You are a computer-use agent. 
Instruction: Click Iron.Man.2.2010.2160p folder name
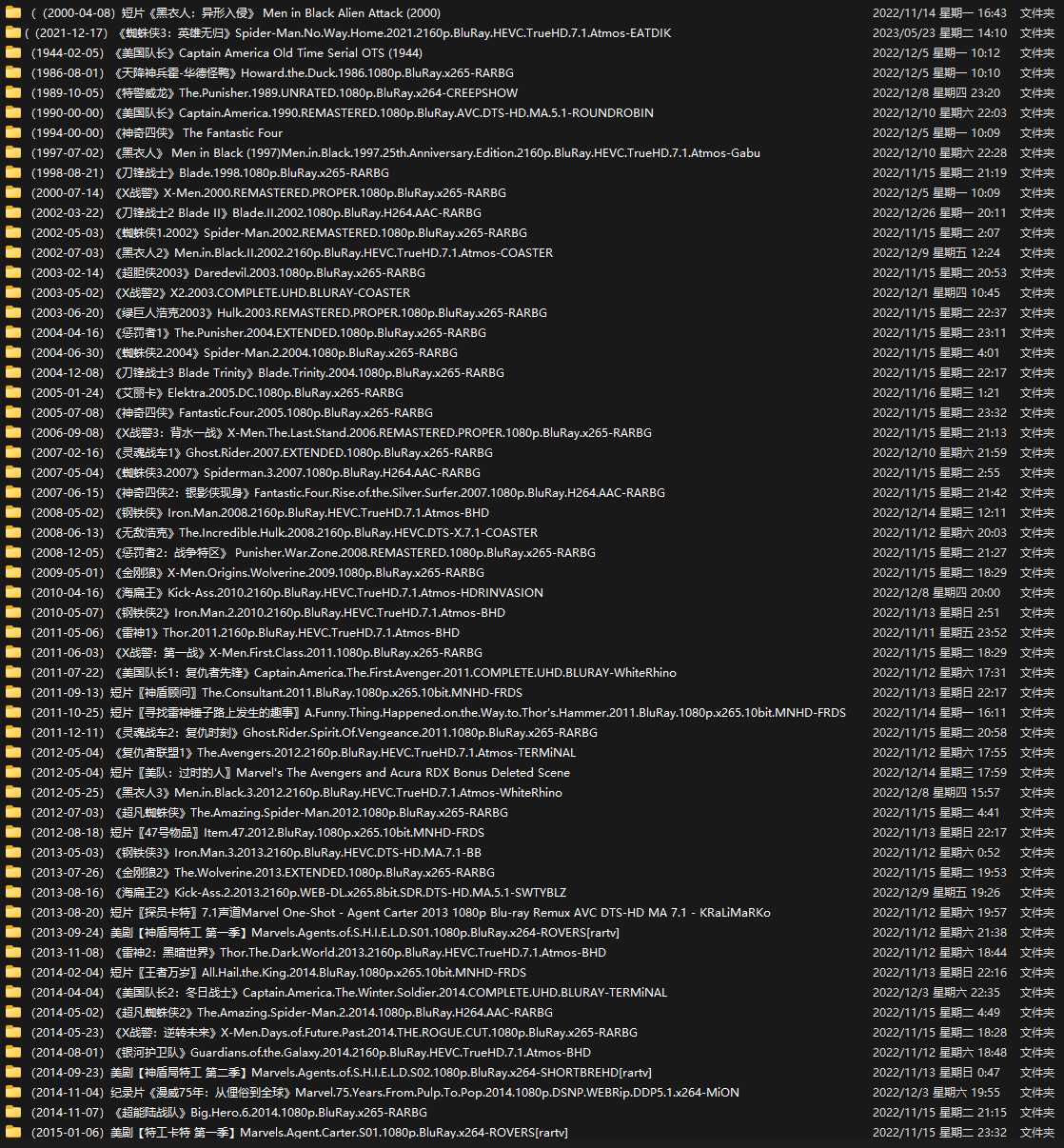pos(267,613)
